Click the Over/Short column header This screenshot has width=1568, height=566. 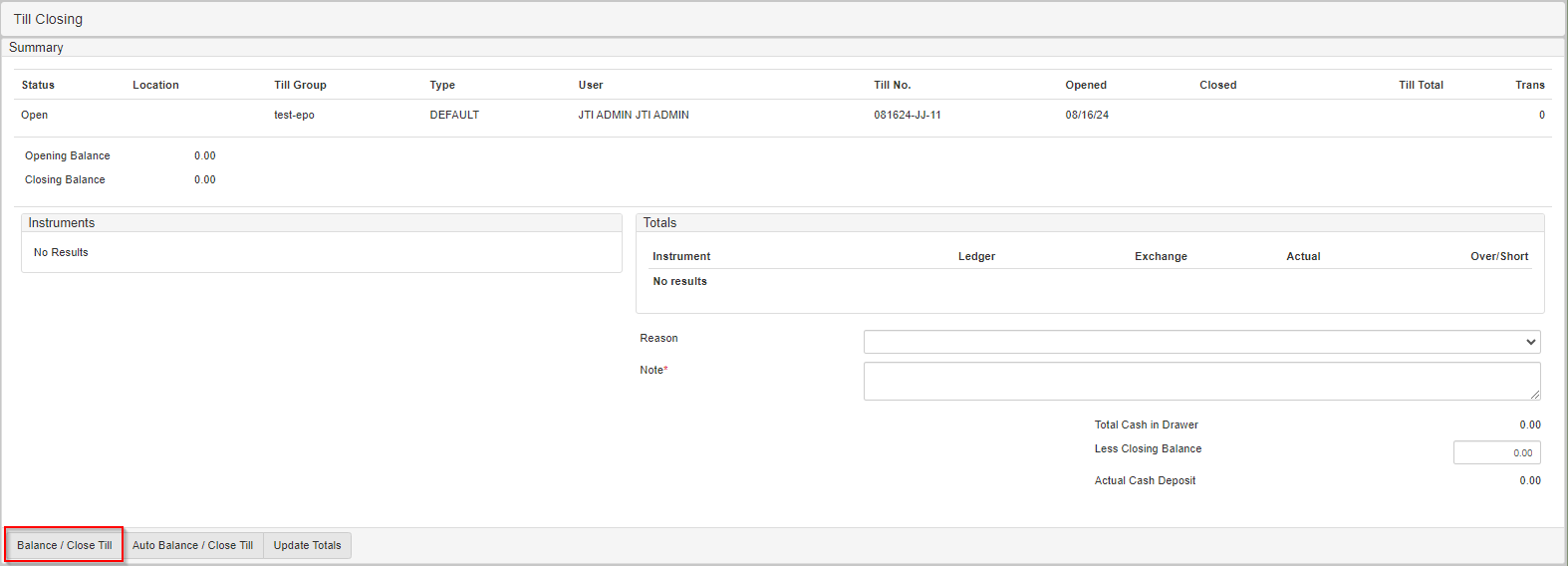click(x=1498, y=256)
